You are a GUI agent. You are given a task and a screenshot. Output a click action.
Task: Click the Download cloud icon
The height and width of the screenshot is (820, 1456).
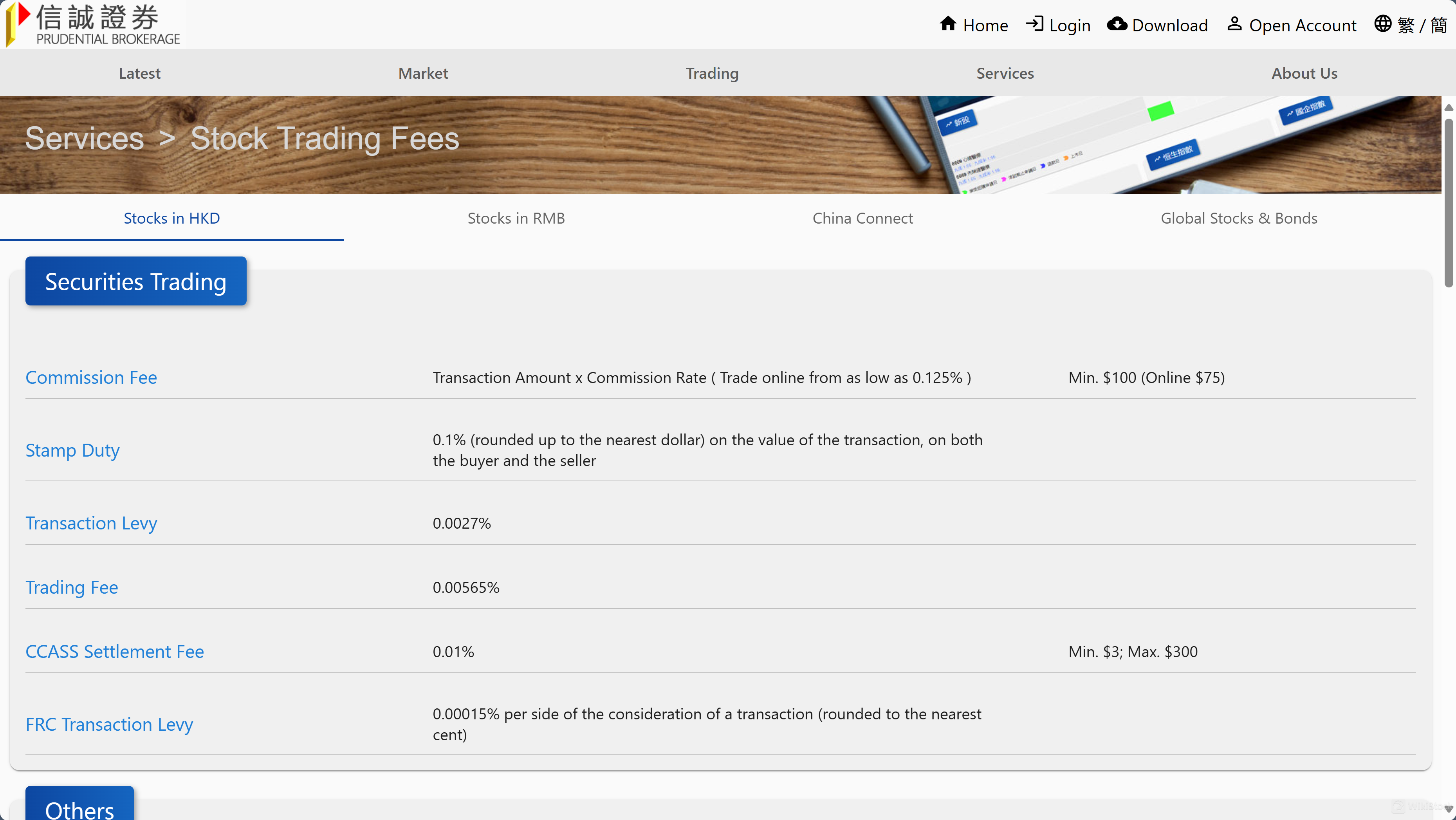[x=1117, y=24]
